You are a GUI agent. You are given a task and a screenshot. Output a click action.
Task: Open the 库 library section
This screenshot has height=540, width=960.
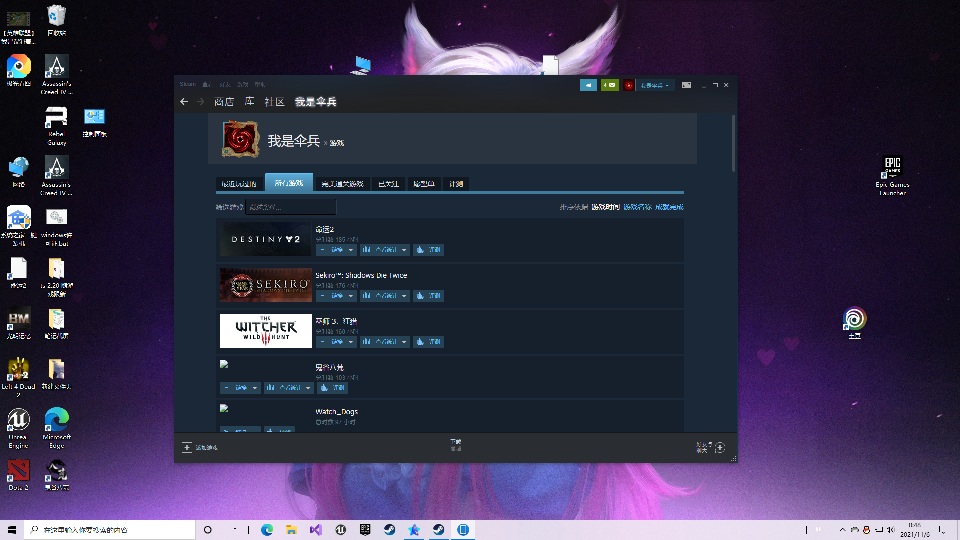pyautogui.click(x=249, y=102)
